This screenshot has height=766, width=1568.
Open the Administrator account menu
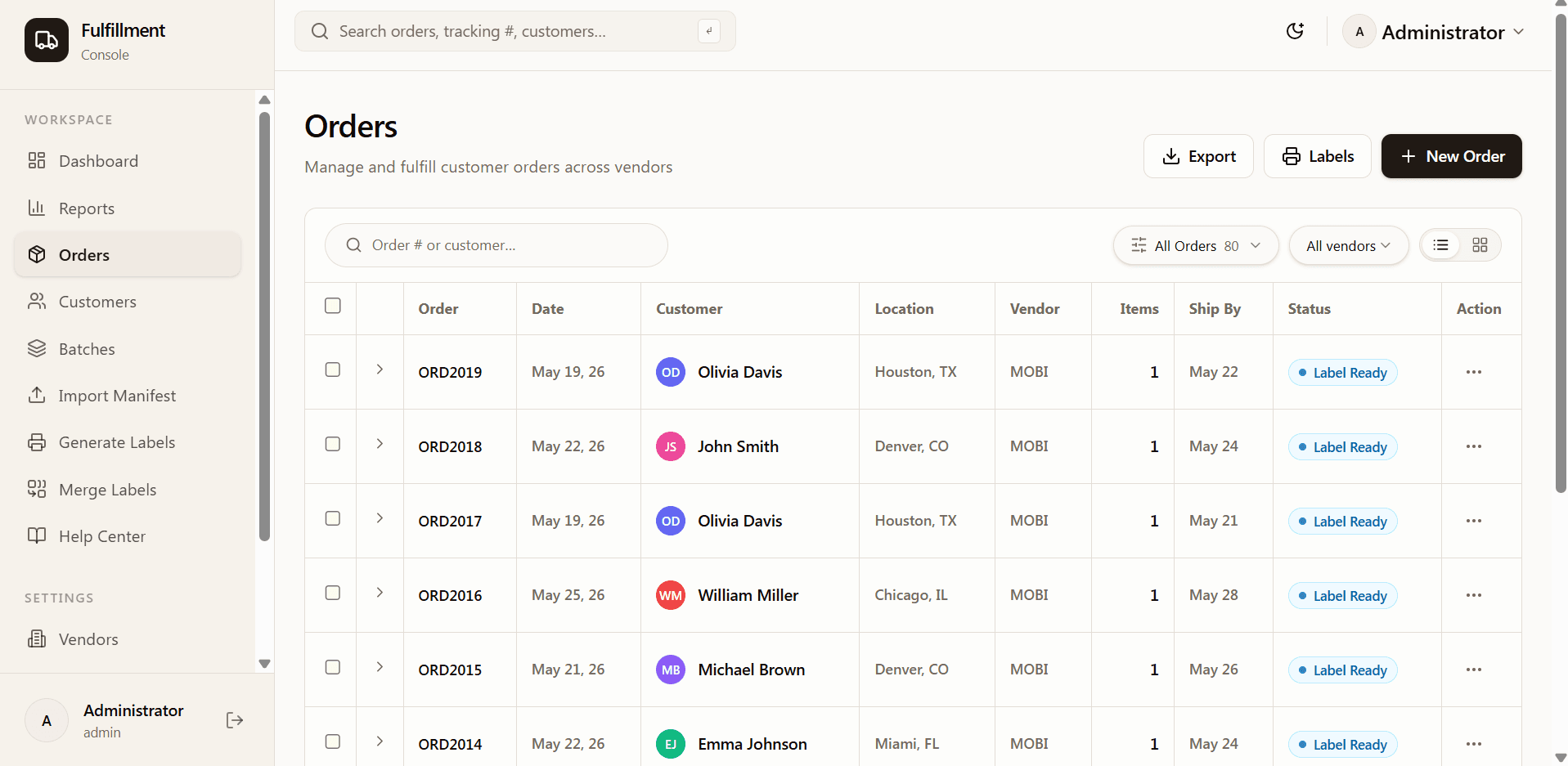(x=1434, y=32)
